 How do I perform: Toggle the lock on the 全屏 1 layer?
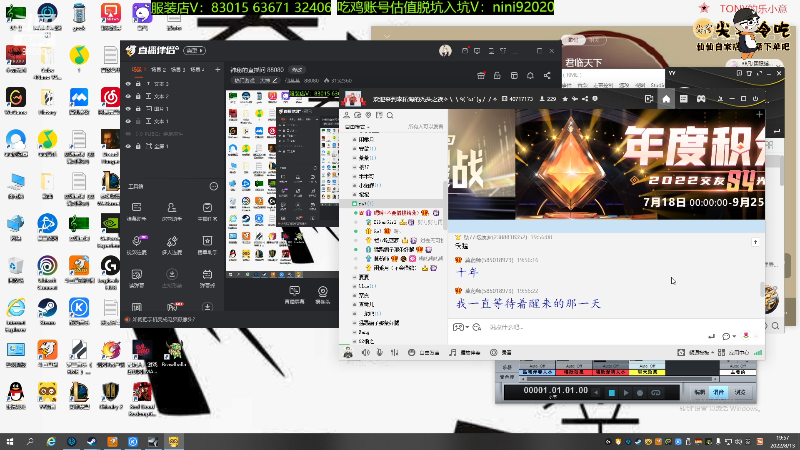tap(138, 146)
